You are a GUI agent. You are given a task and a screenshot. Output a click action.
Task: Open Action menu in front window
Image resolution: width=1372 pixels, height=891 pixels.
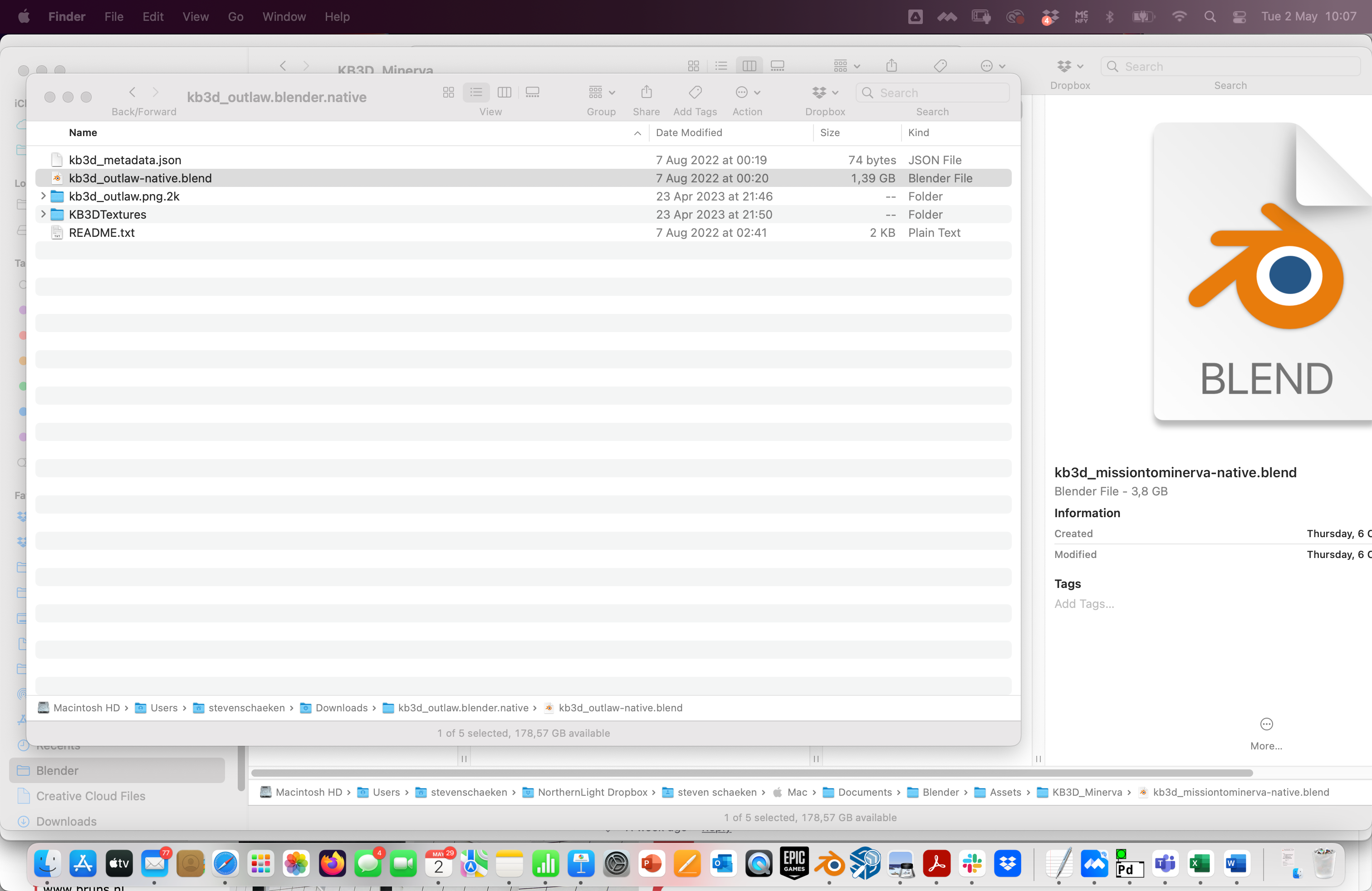point(748,92)
